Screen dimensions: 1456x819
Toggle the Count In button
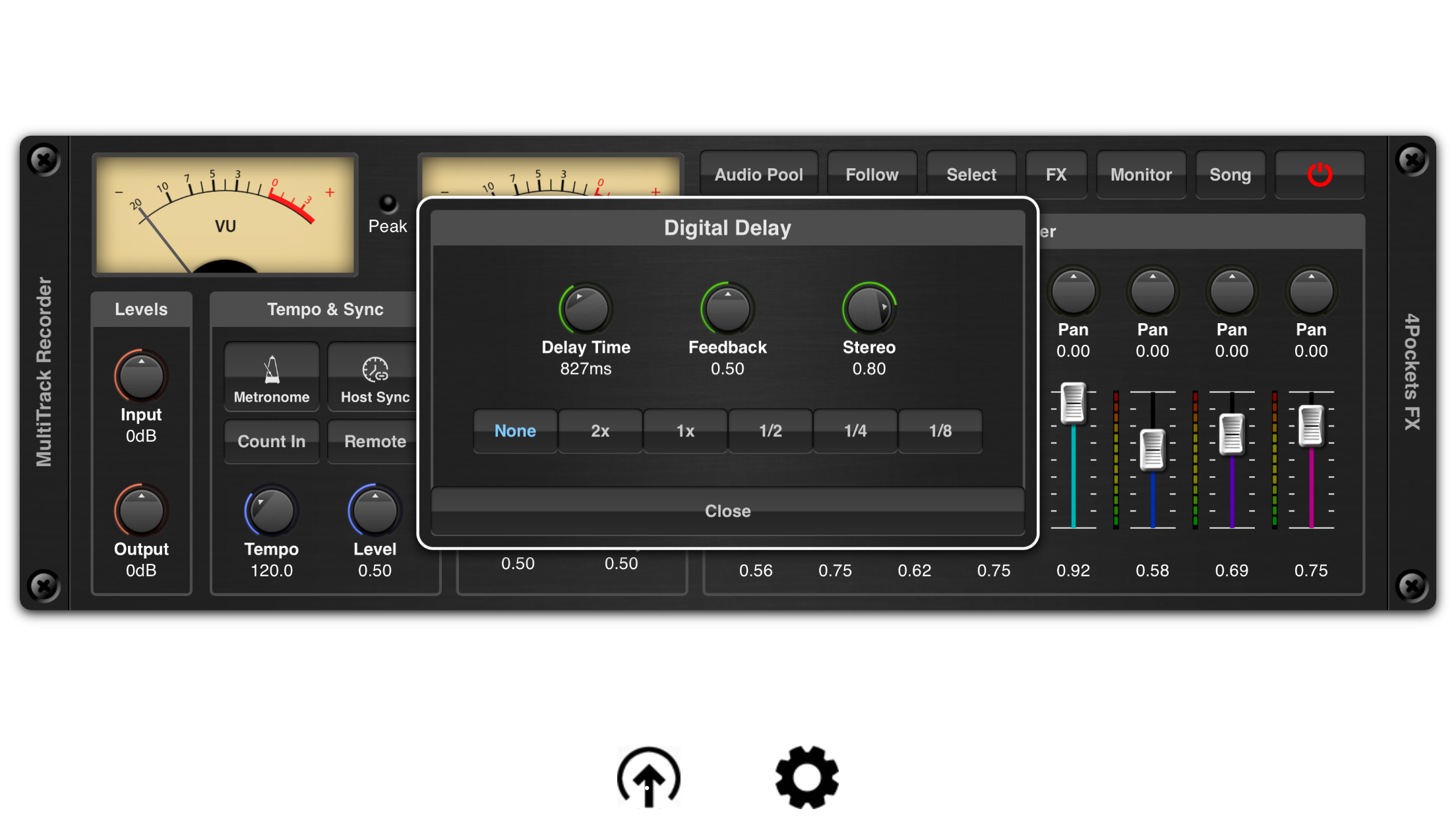click(x=272, y=441)
